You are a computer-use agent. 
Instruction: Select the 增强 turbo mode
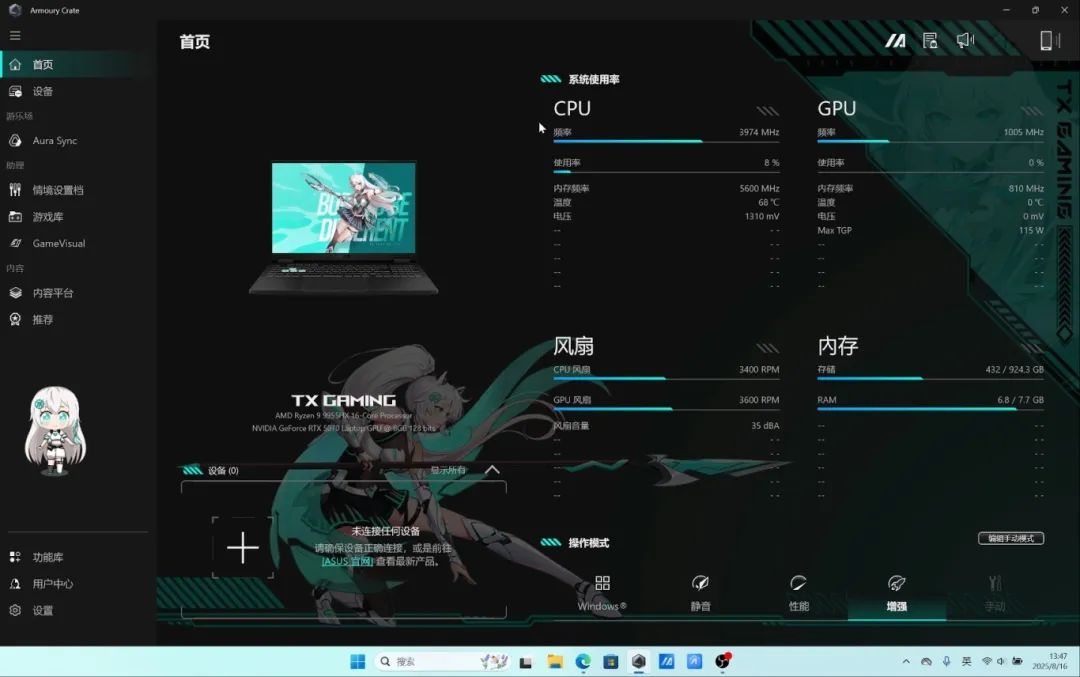897,594
